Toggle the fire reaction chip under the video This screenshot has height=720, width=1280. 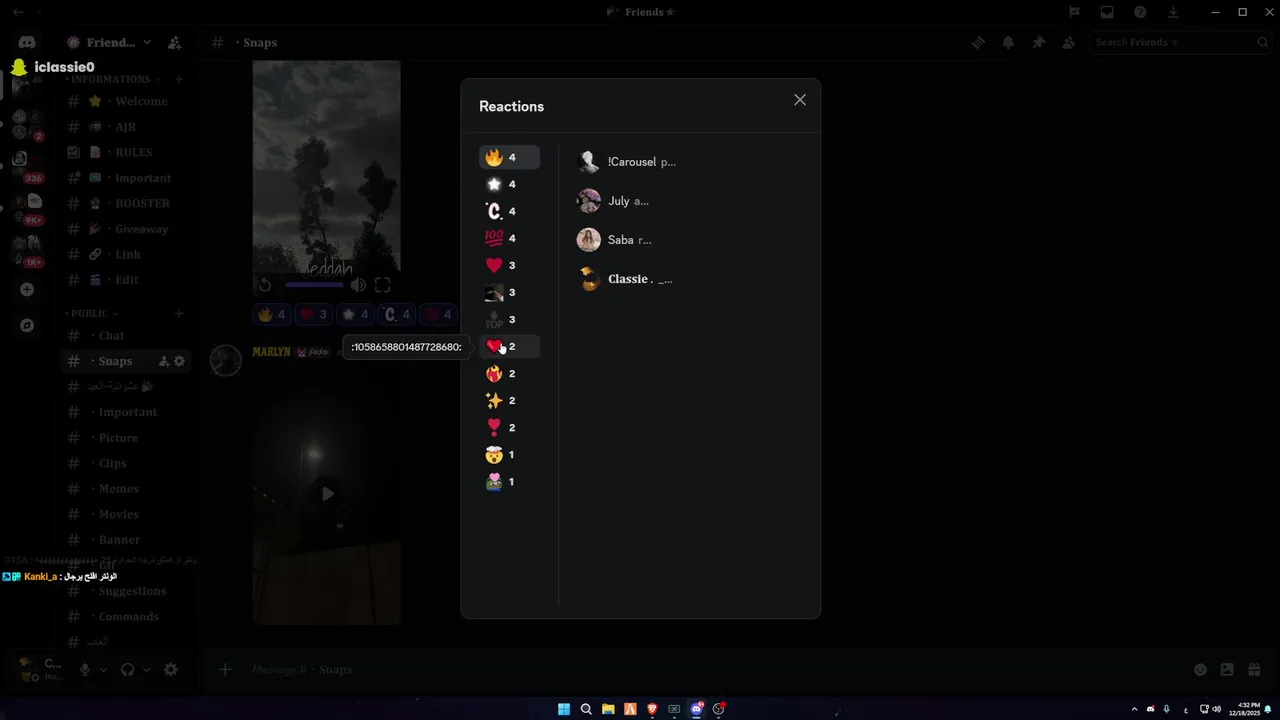coord(272,314)
